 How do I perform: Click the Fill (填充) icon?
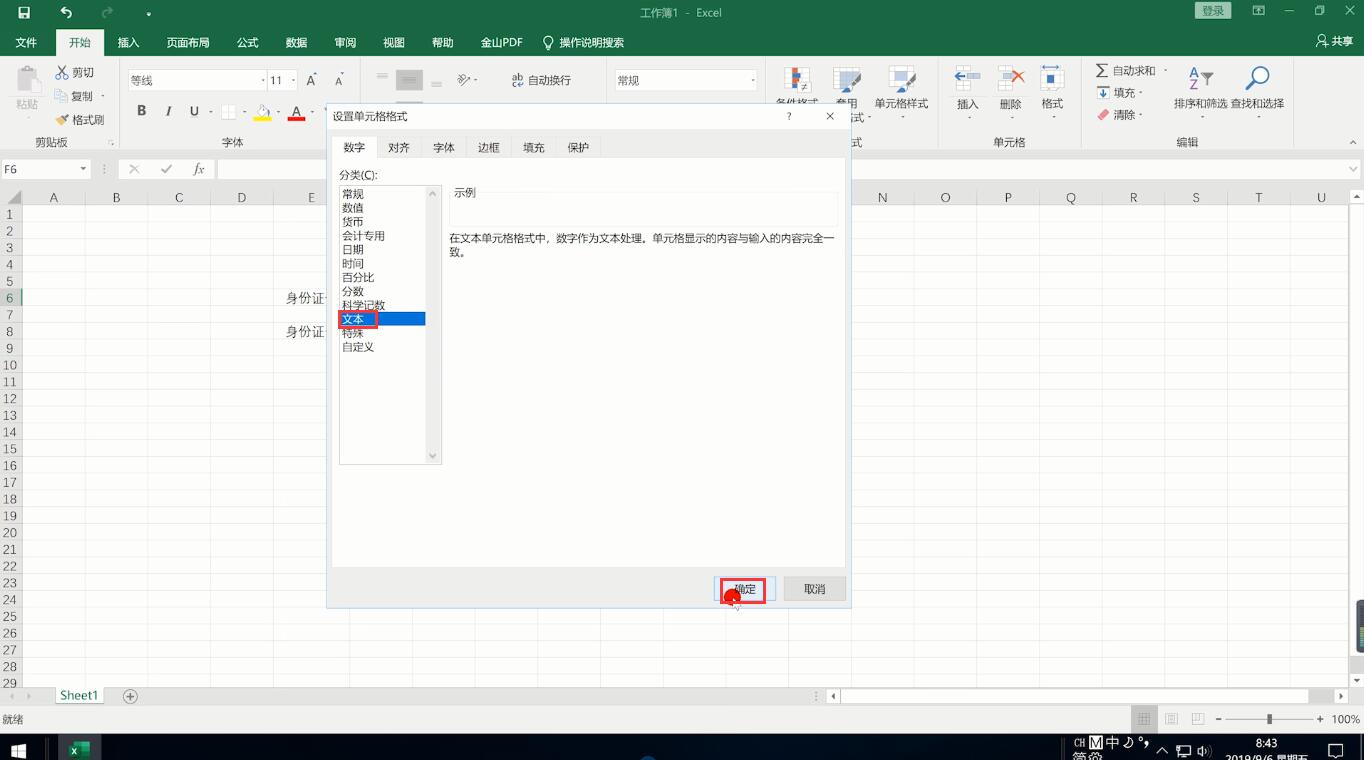point(1103,92)
